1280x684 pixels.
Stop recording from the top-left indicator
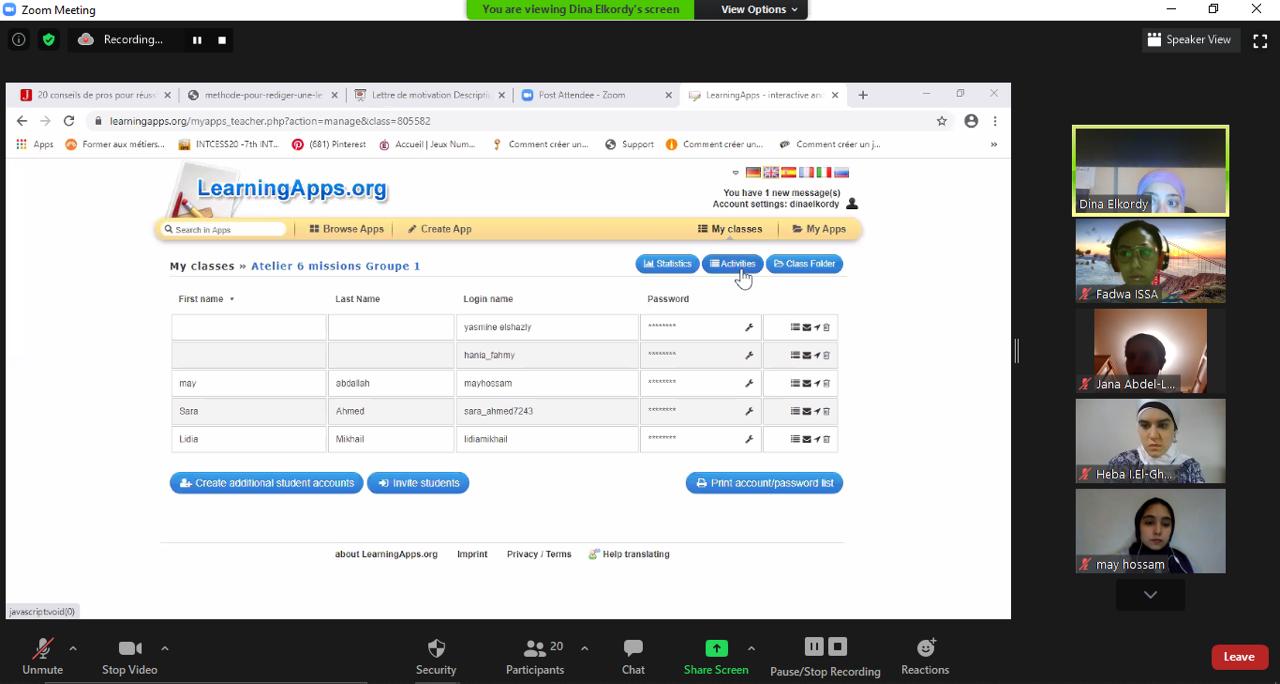pyautogui.click(x=222, y=40)
